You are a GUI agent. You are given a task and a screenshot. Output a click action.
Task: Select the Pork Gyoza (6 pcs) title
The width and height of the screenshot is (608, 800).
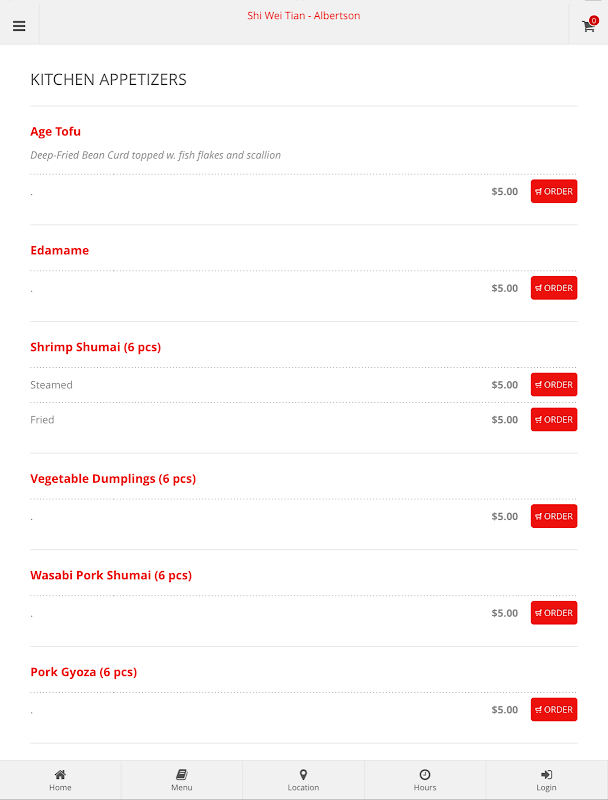pyautogui.click(x=83, y=672)
